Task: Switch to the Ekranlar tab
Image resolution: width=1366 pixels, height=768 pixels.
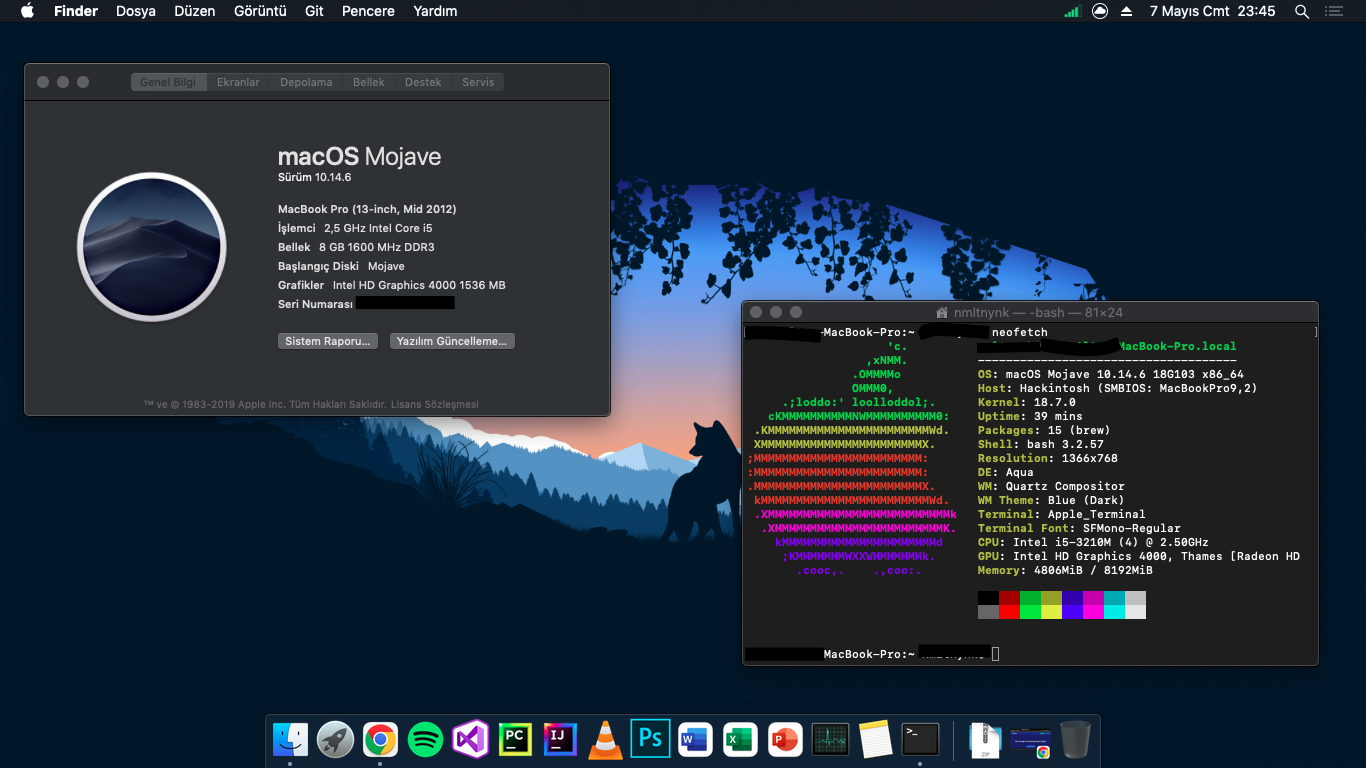Action: [238, 82]
